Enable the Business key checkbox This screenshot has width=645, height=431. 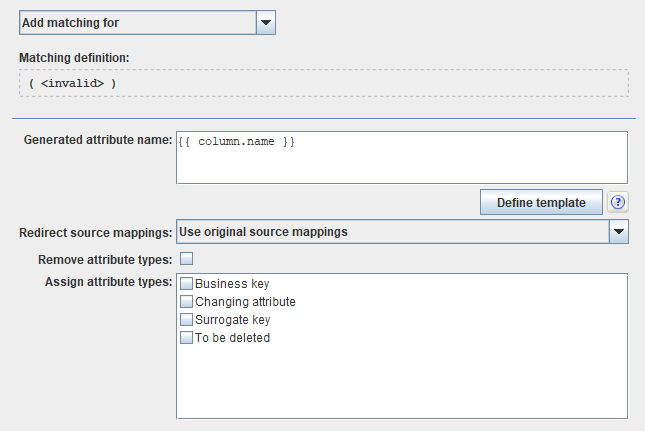[x=187, y=284]
